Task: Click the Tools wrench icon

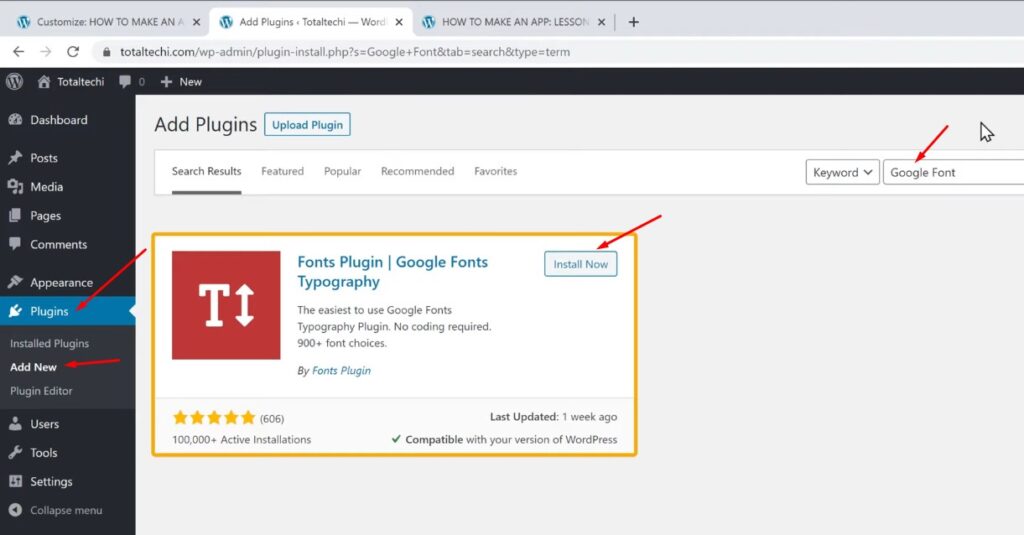Action: (15, 453)
